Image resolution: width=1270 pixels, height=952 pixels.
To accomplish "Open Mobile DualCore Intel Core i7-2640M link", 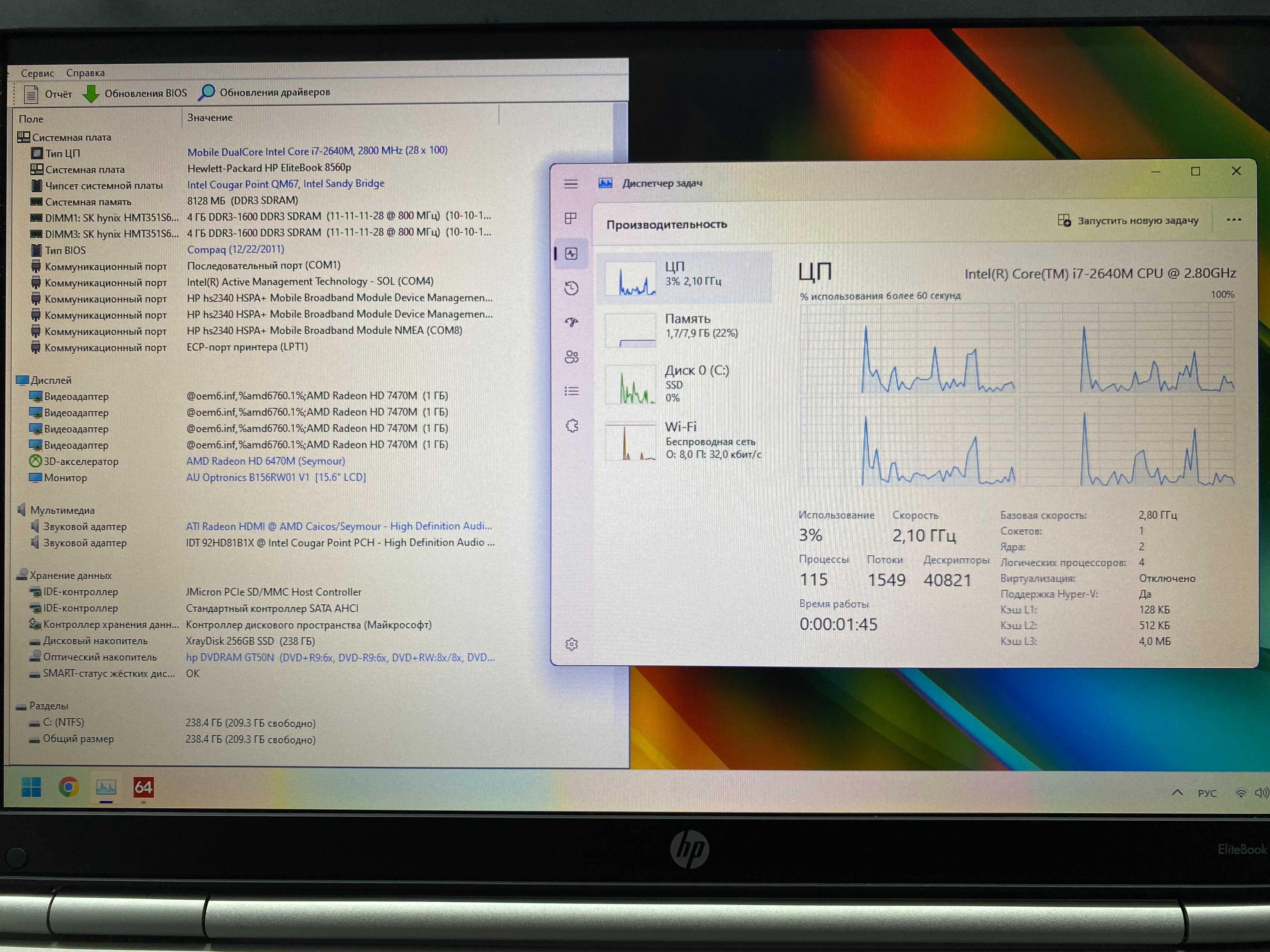I will (317, 151).
